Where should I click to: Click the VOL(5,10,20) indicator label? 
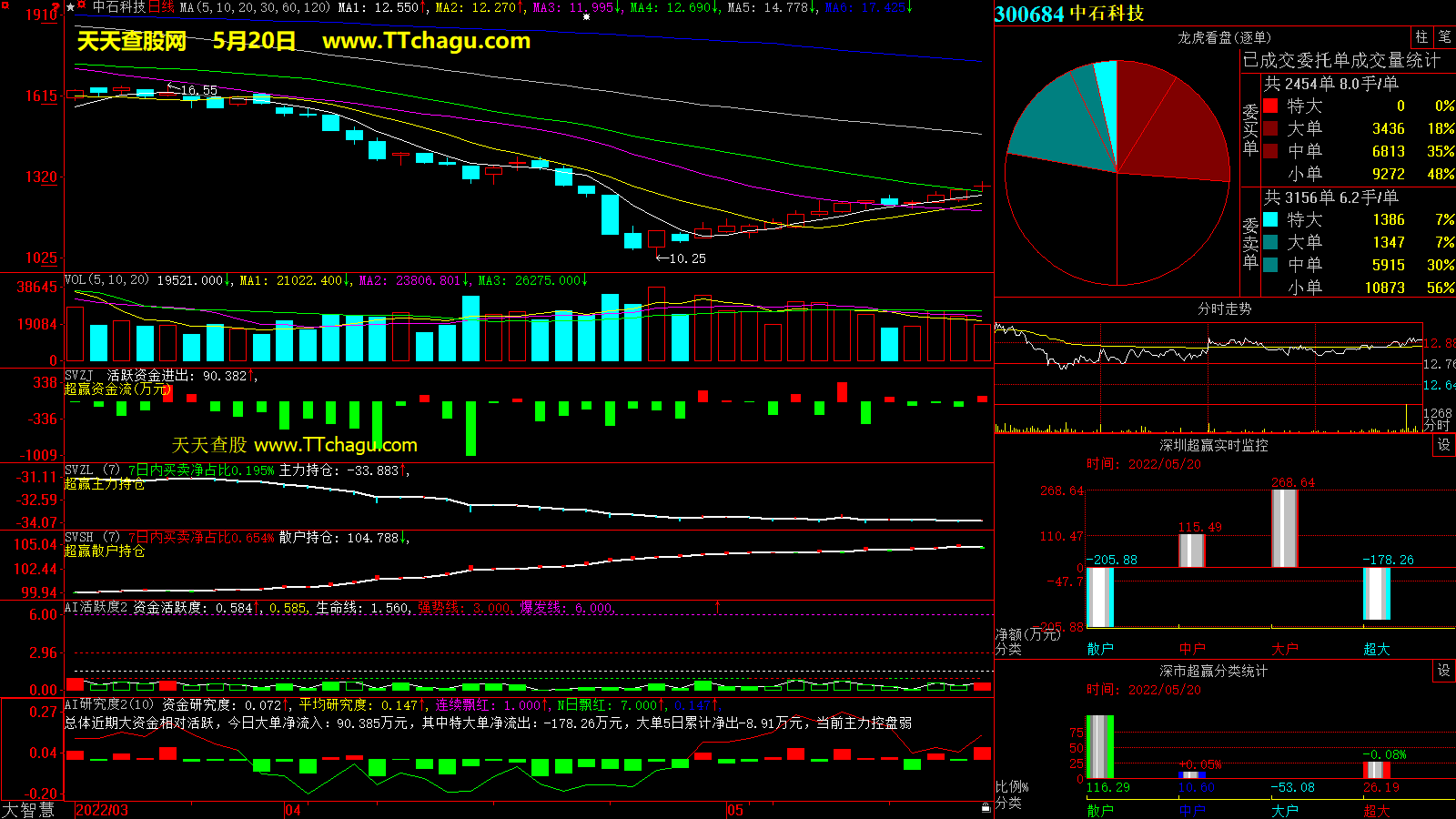pyautogui.click(x=106, y=280)
